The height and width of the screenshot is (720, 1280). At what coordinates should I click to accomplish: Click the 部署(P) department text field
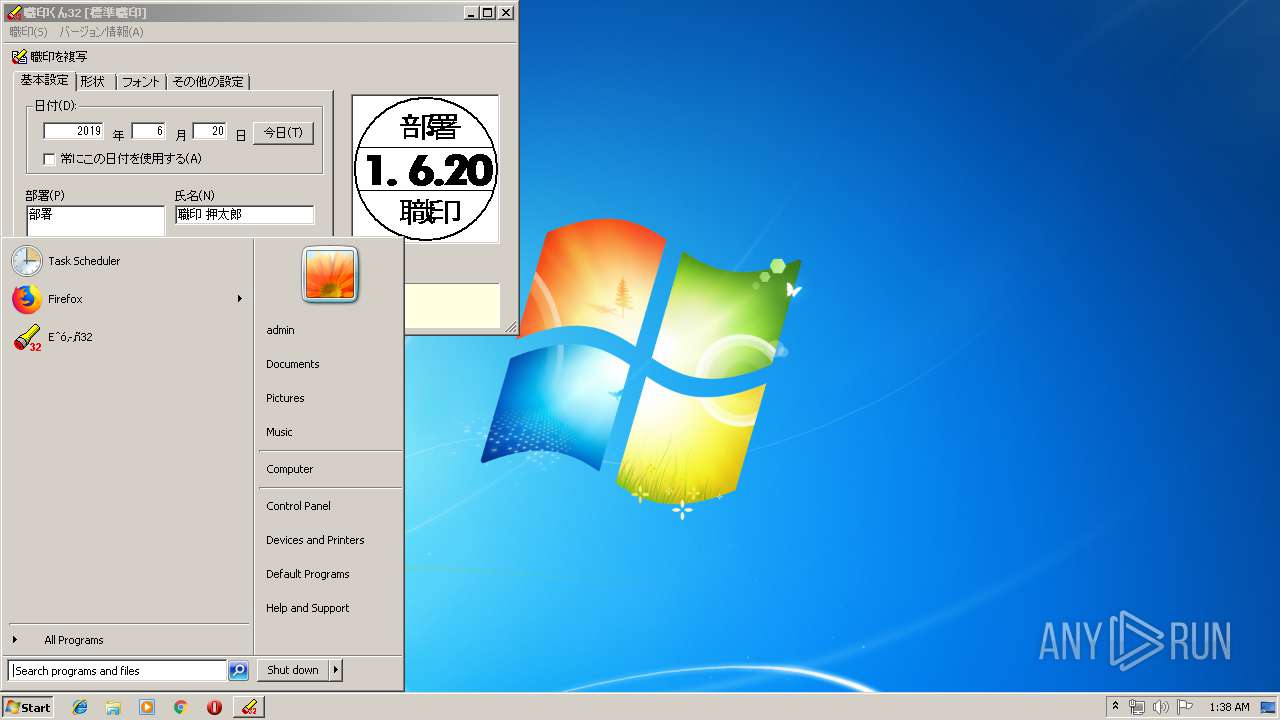(95, 221)
